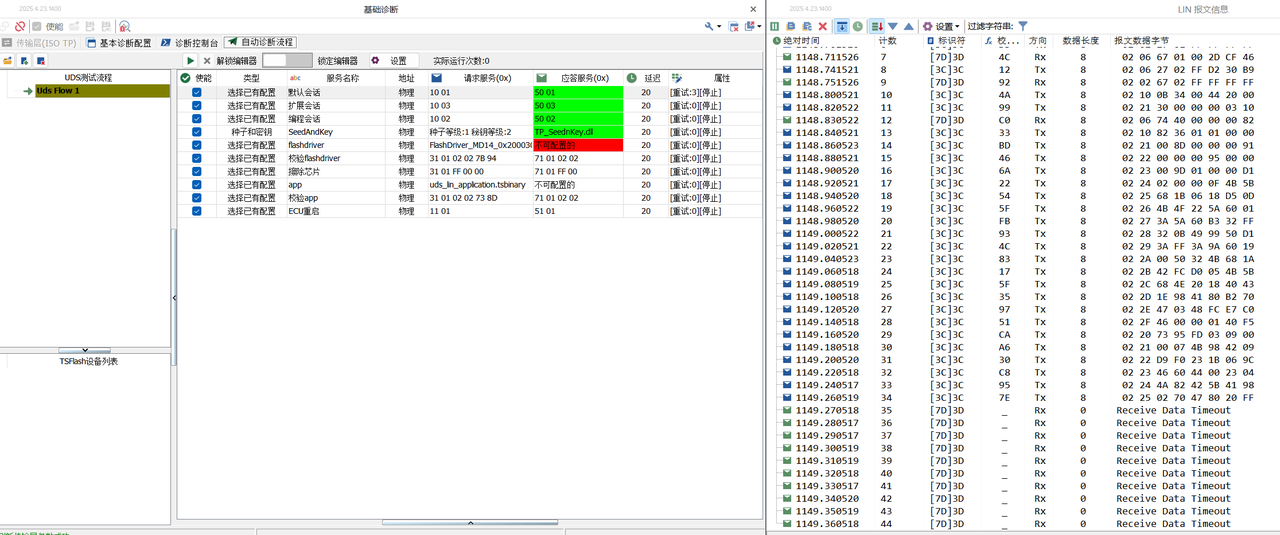Click the blue down-triangle icon in LIN toolbar
1280x535 pixels.
pos(893,26)
